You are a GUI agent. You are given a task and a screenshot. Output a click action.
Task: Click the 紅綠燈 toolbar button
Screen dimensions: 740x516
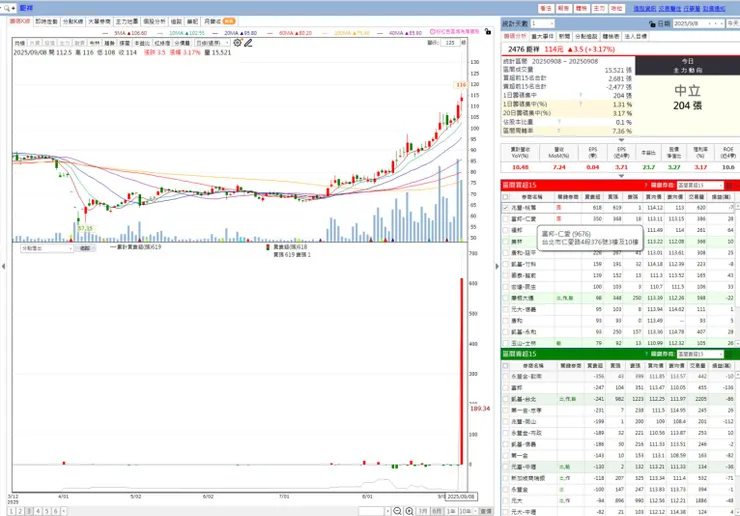click(x=162, y=43)
